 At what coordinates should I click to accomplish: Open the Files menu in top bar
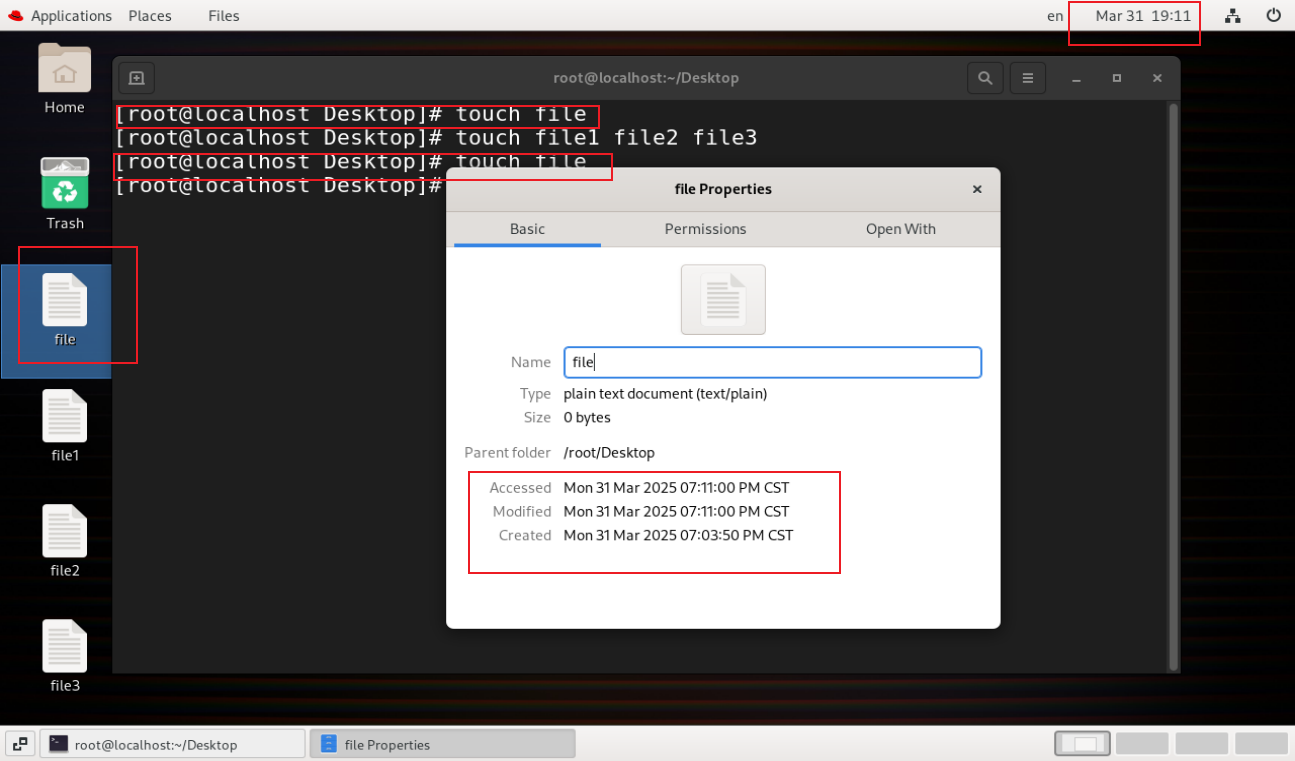click(x=224, y=16)
